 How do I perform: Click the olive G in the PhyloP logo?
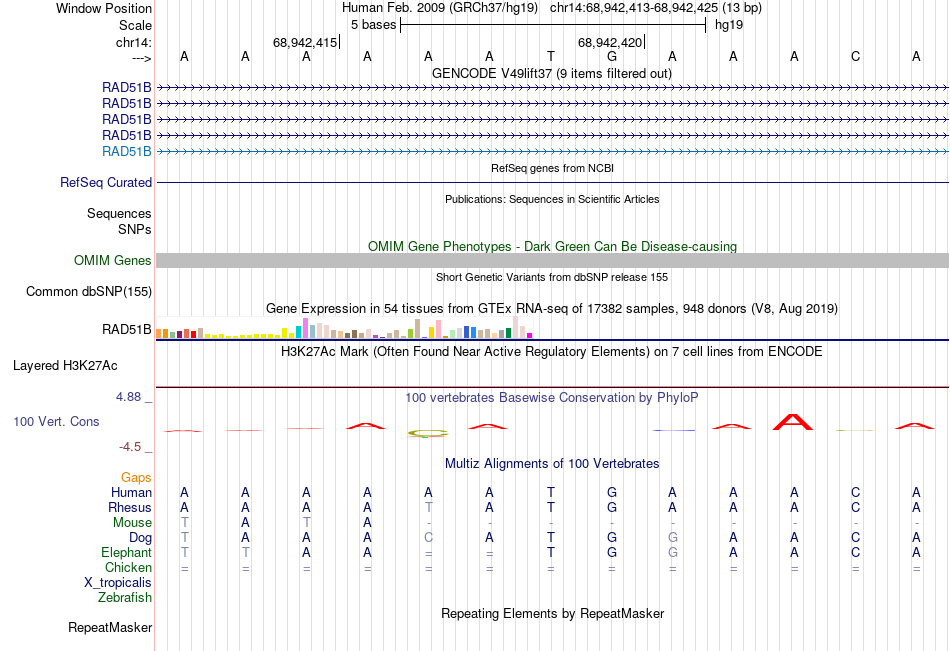pos(428,433)
